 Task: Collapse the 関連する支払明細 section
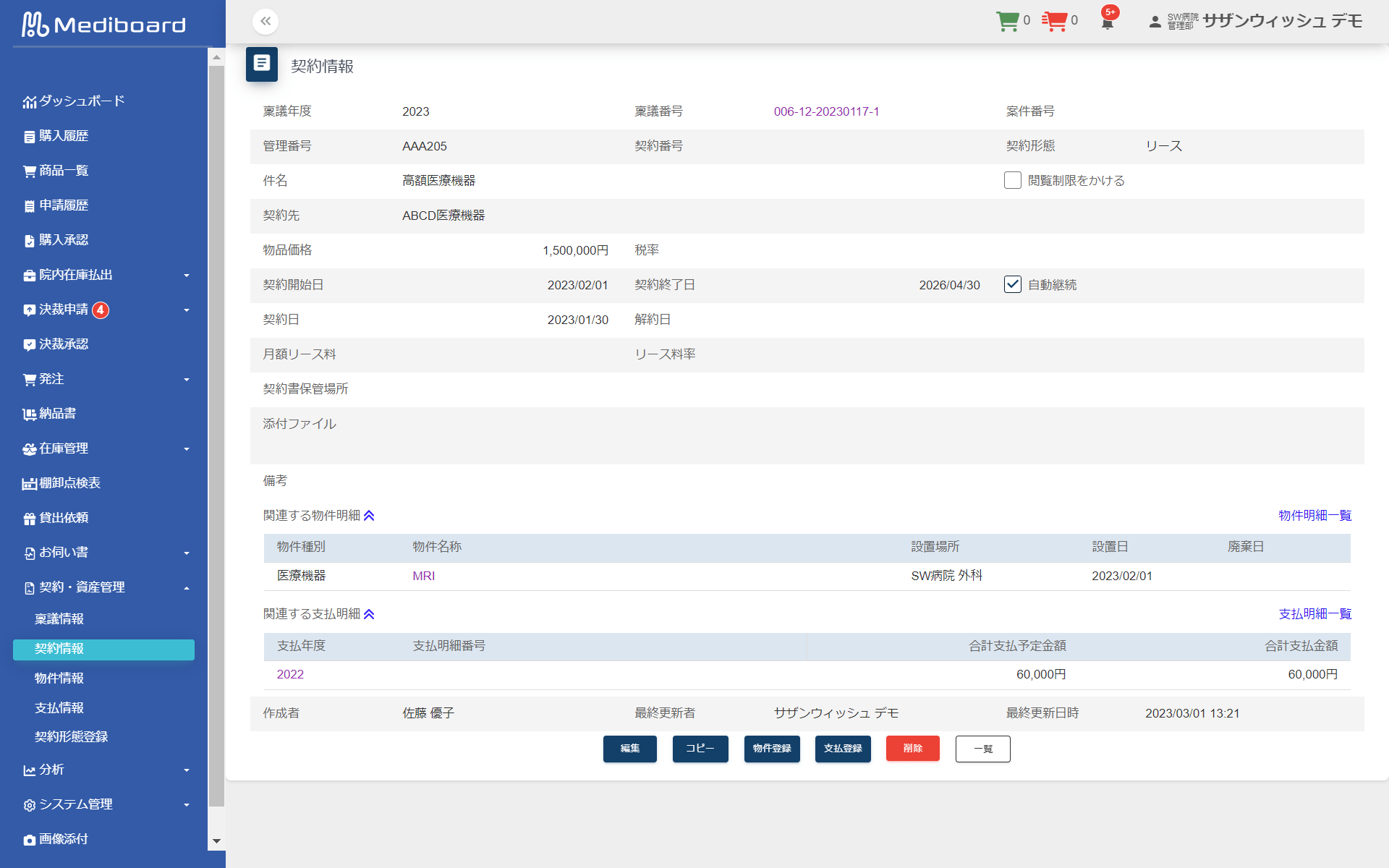point(369,614)
